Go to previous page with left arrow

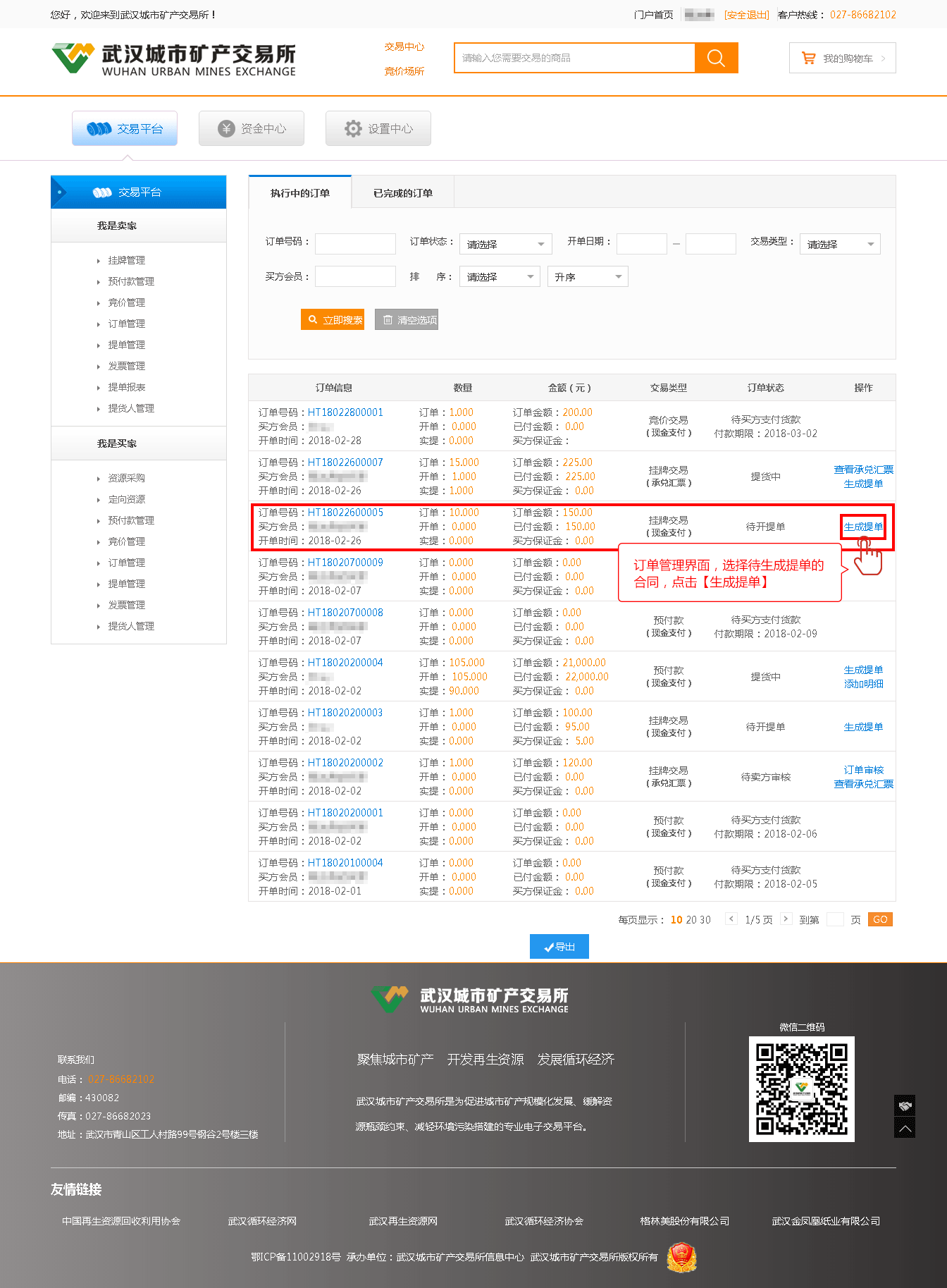pos(731,919)
